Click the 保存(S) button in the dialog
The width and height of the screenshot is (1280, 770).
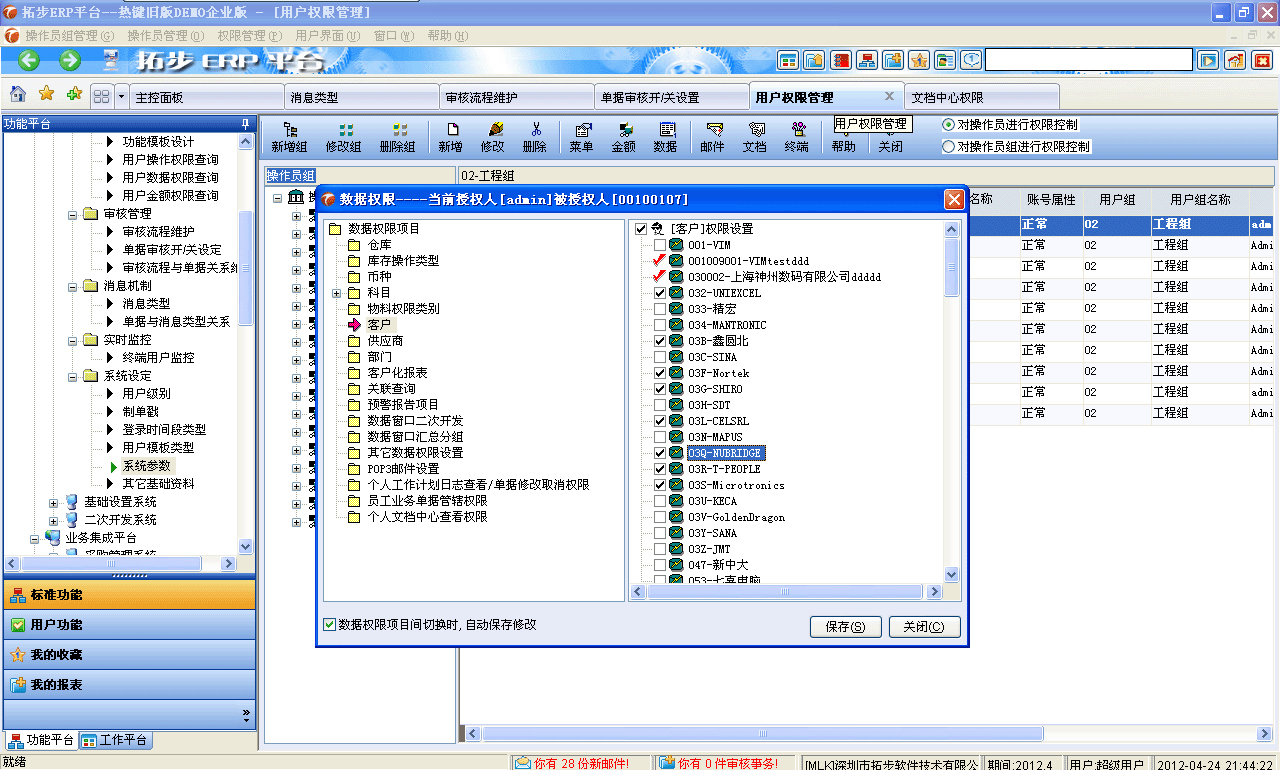click(845, 626)
